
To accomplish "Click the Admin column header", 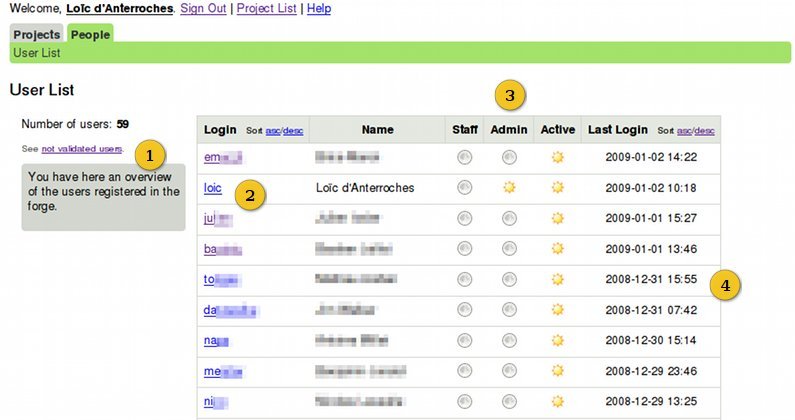I will pos(509,130).
